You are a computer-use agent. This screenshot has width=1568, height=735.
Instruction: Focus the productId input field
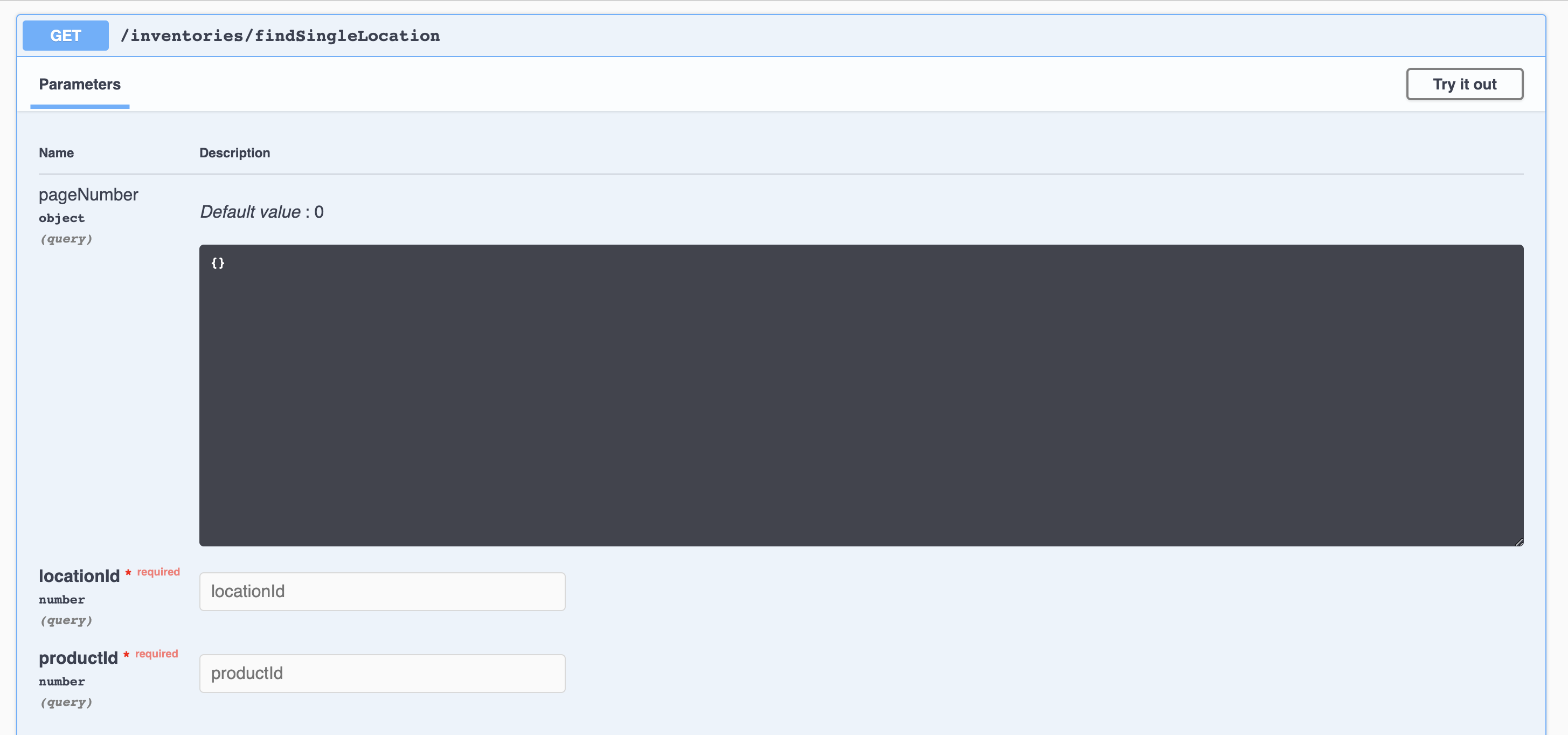click(382, 673)
